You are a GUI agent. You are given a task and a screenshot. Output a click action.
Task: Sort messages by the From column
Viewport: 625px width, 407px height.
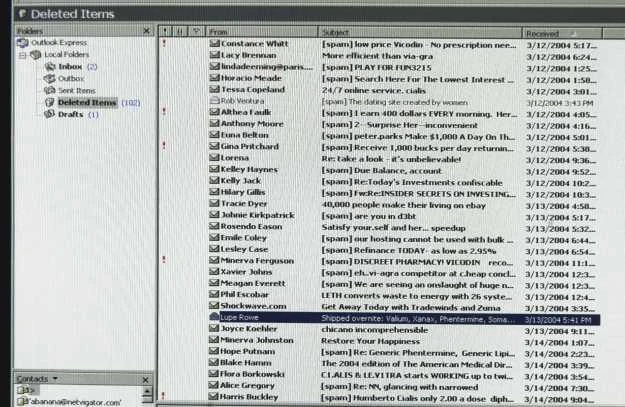[x=262, y=33]
